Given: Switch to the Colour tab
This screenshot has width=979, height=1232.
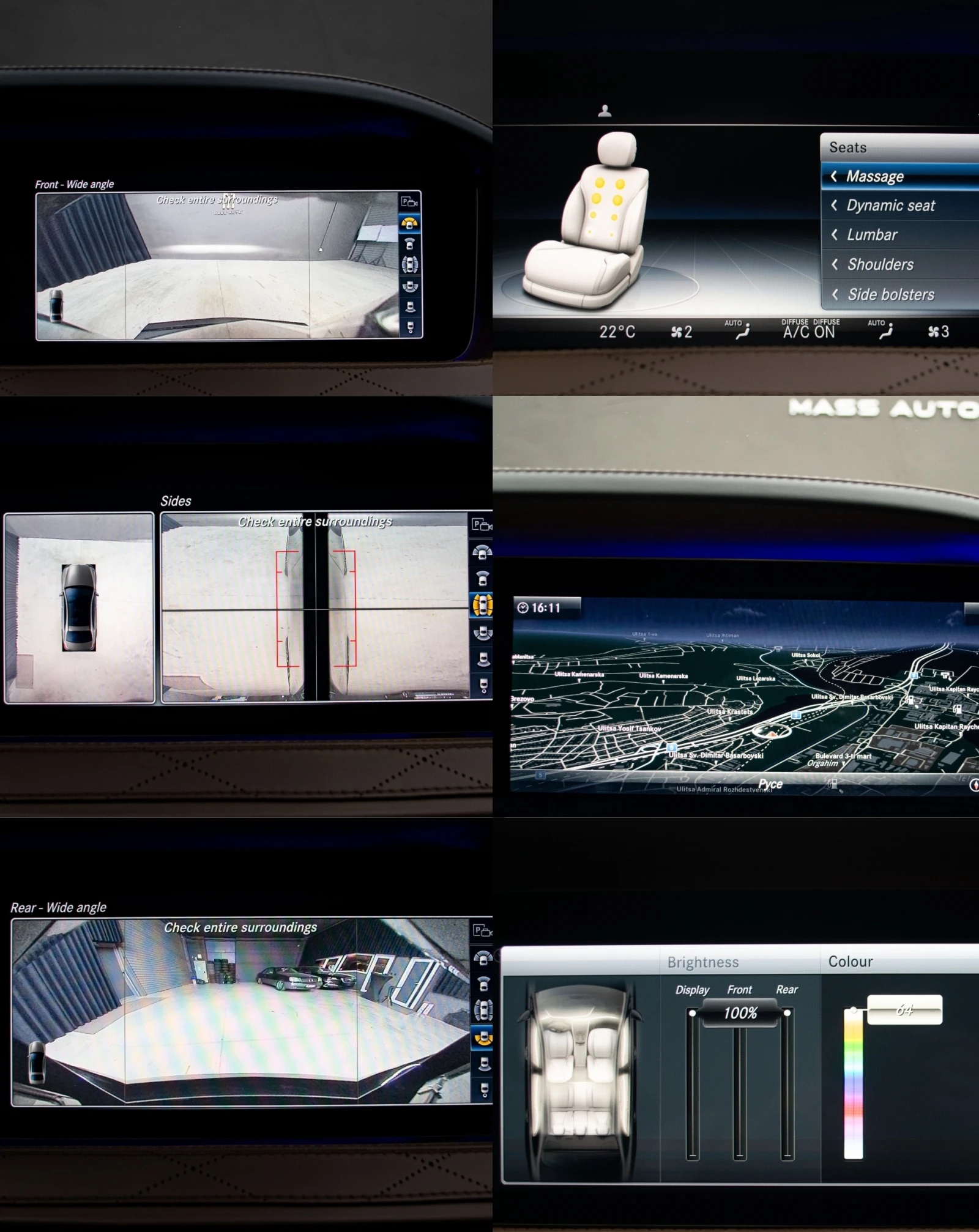Looking at the screenshot, I should (851, 962).
